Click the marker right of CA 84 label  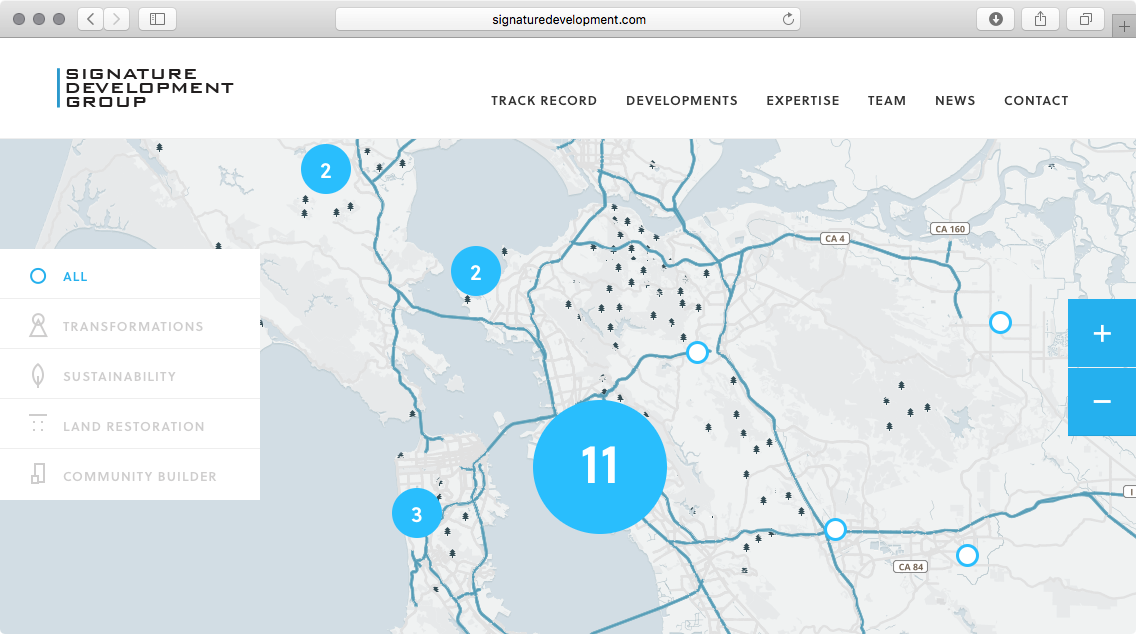pyautogui.click(x=967, y=556)
